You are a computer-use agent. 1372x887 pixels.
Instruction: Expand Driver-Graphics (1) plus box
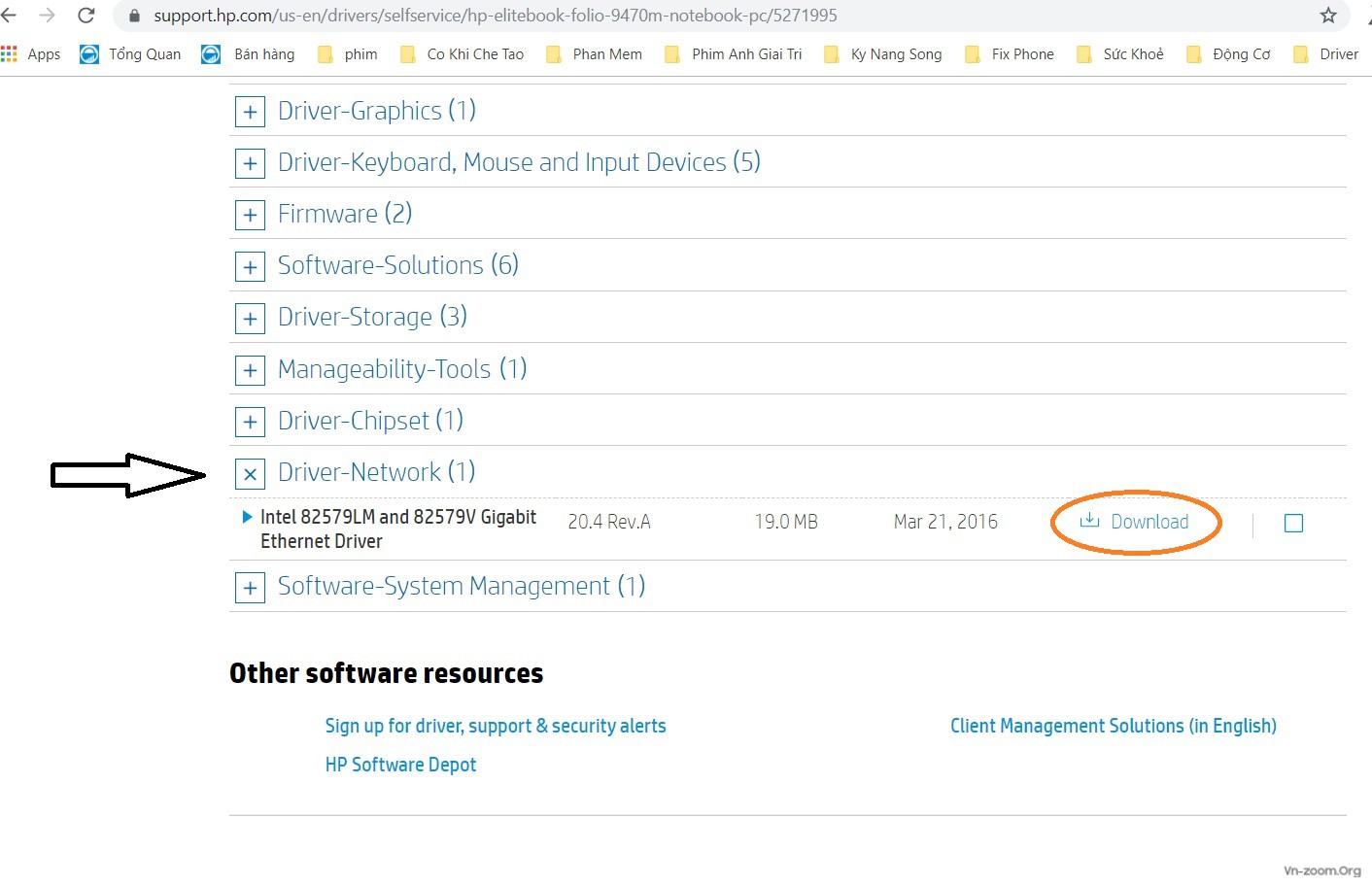click(x=250, y=112)
